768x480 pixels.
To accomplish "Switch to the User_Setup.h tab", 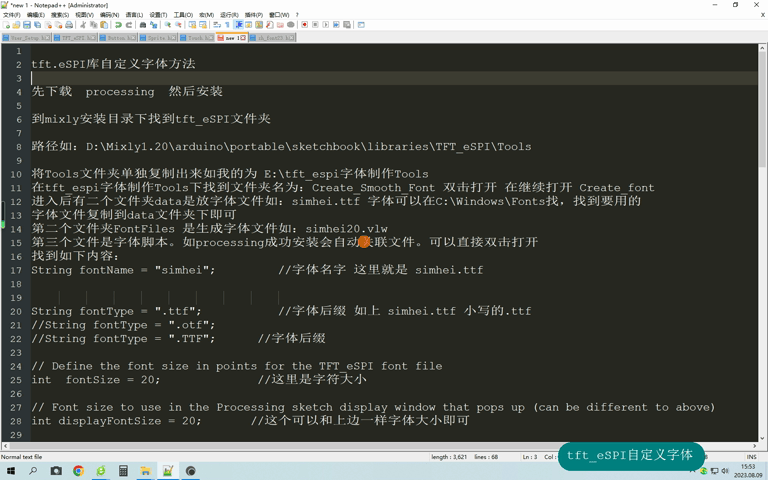I will 26,38.
